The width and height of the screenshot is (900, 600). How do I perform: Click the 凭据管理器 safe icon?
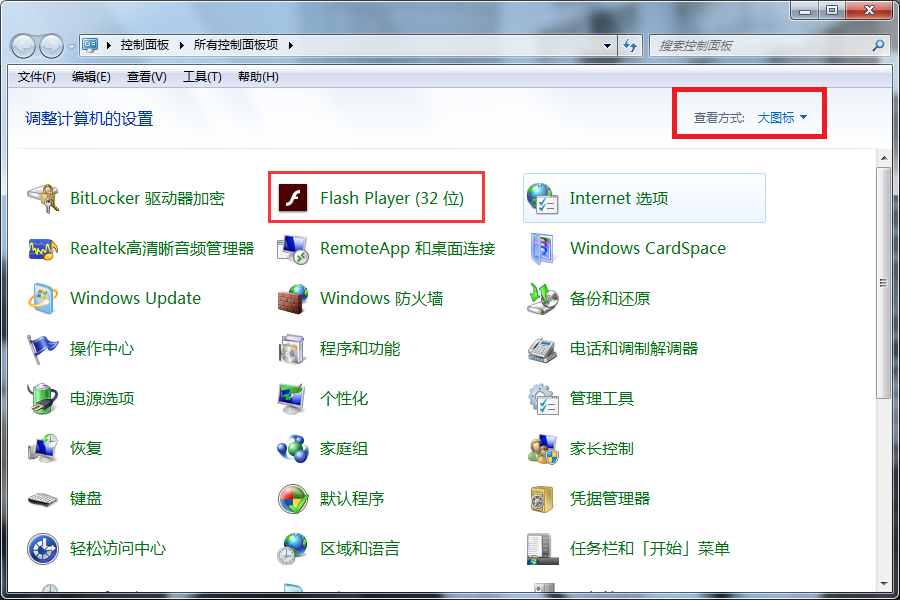[x=542, y=498]
